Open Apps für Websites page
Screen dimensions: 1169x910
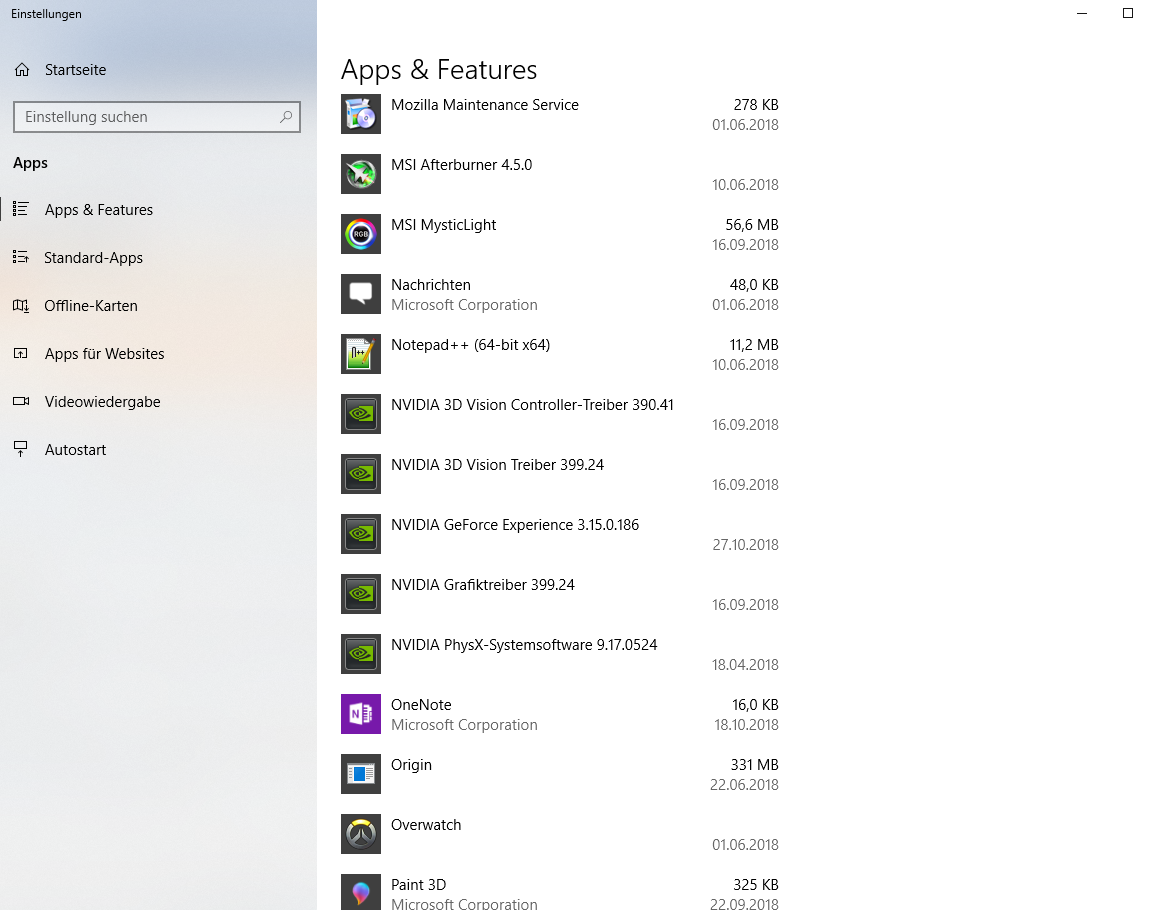pos(104,353)
